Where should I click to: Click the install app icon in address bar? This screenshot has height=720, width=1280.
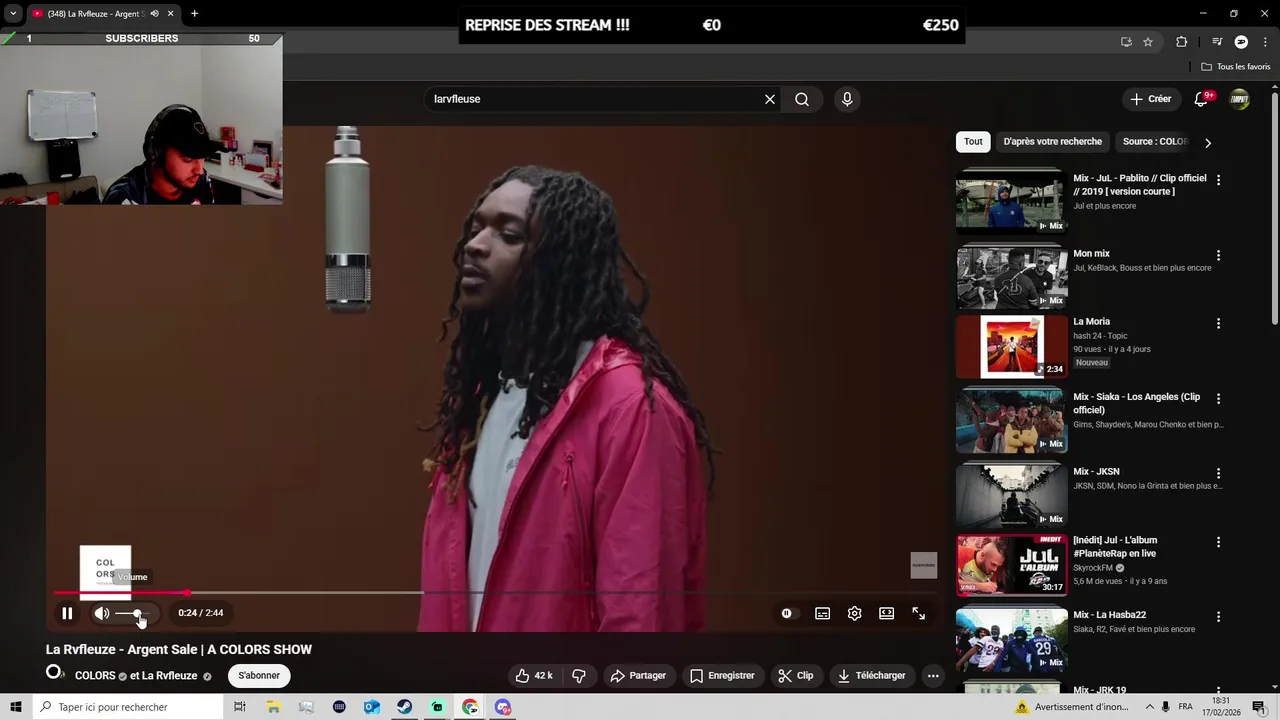point(1126,42)
